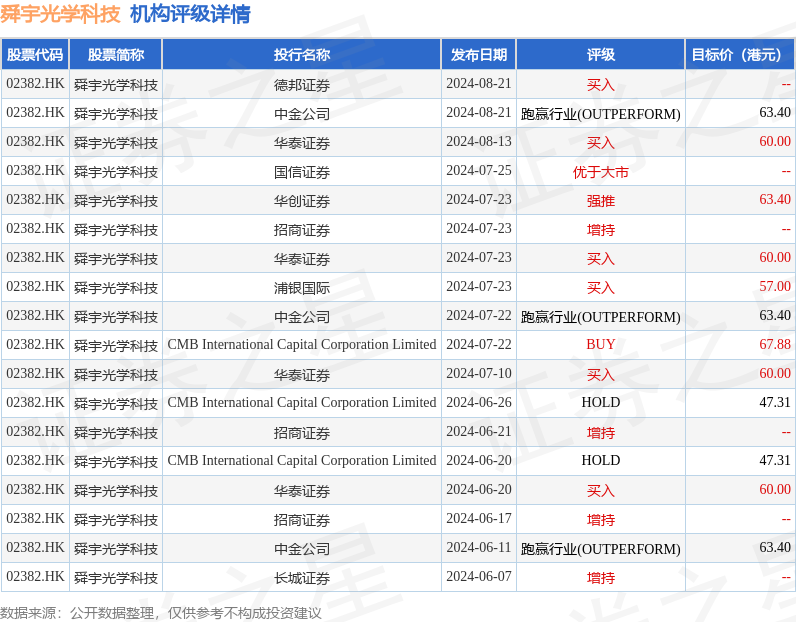Click the 评级 column header
Screen dimensions: 796x622
(x=601, y=54)
